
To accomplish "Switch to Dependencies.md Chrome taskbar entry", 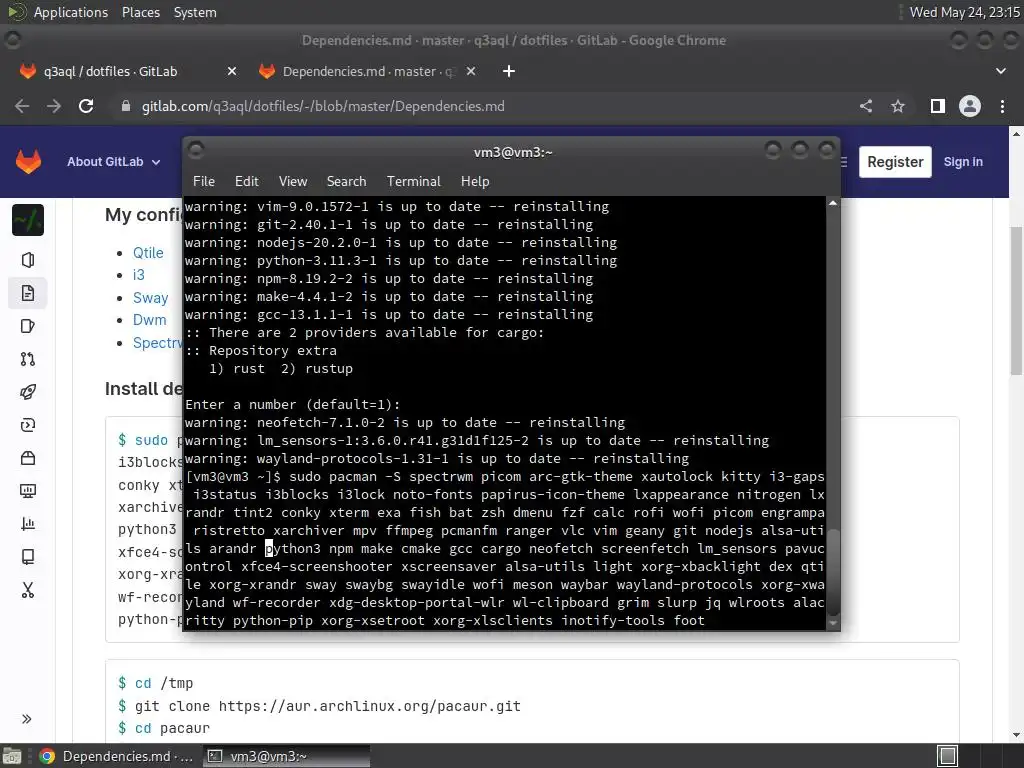I will [116, 756].
